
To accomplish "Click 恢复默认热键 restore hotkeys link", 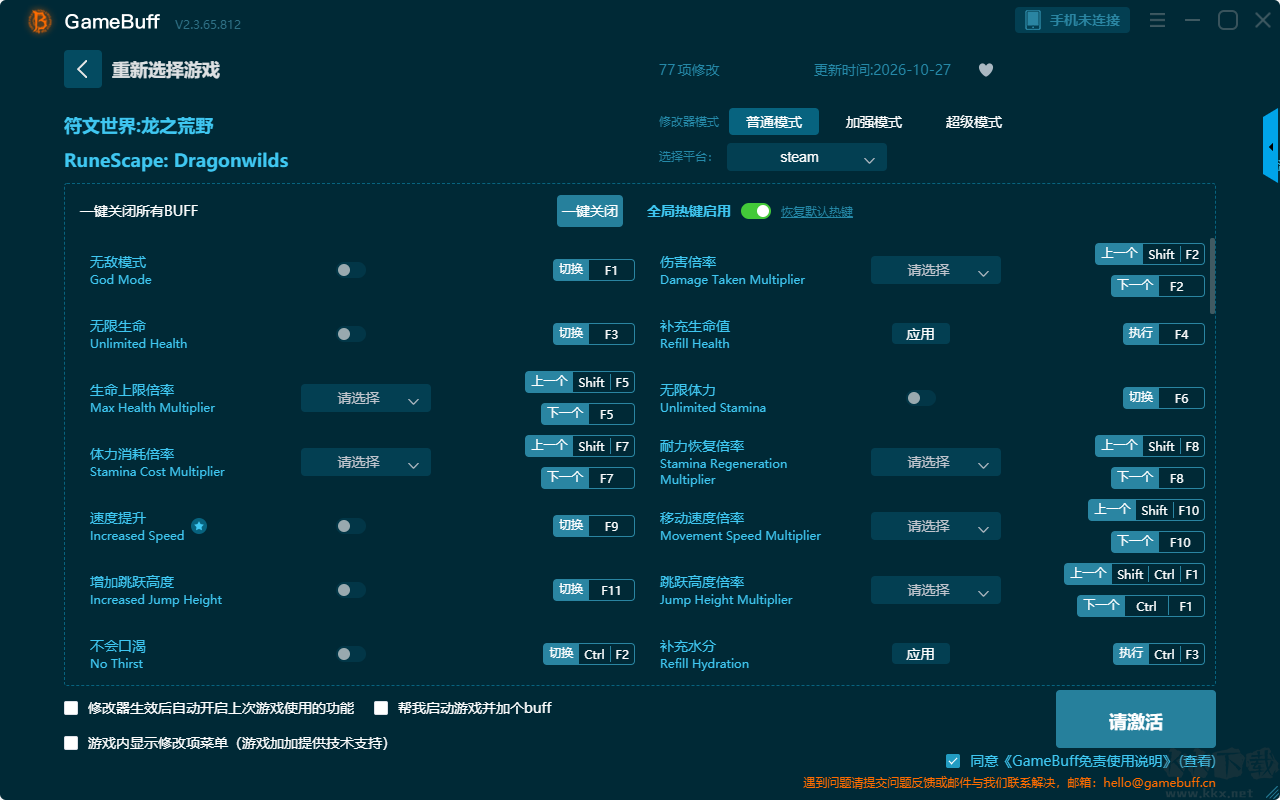I will [817, 212].
